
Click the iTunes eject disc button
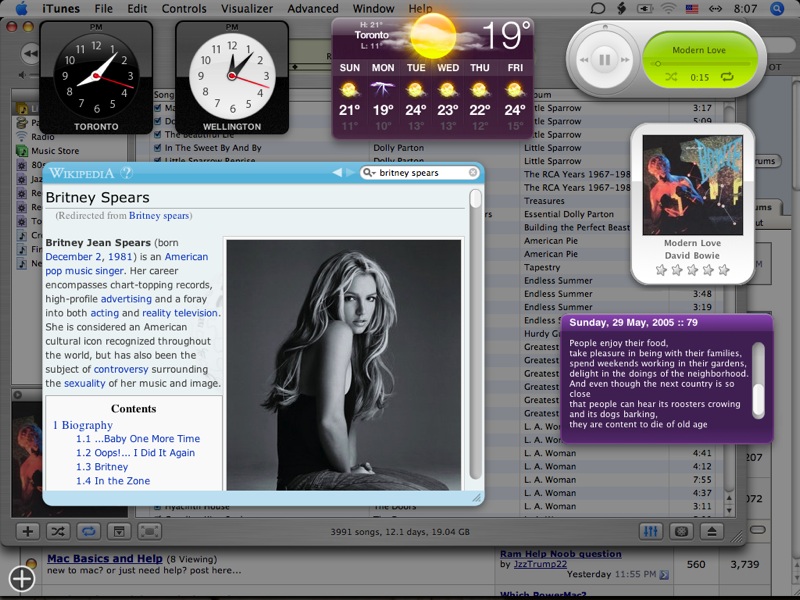pyautogui.click(x=711, y=532)
